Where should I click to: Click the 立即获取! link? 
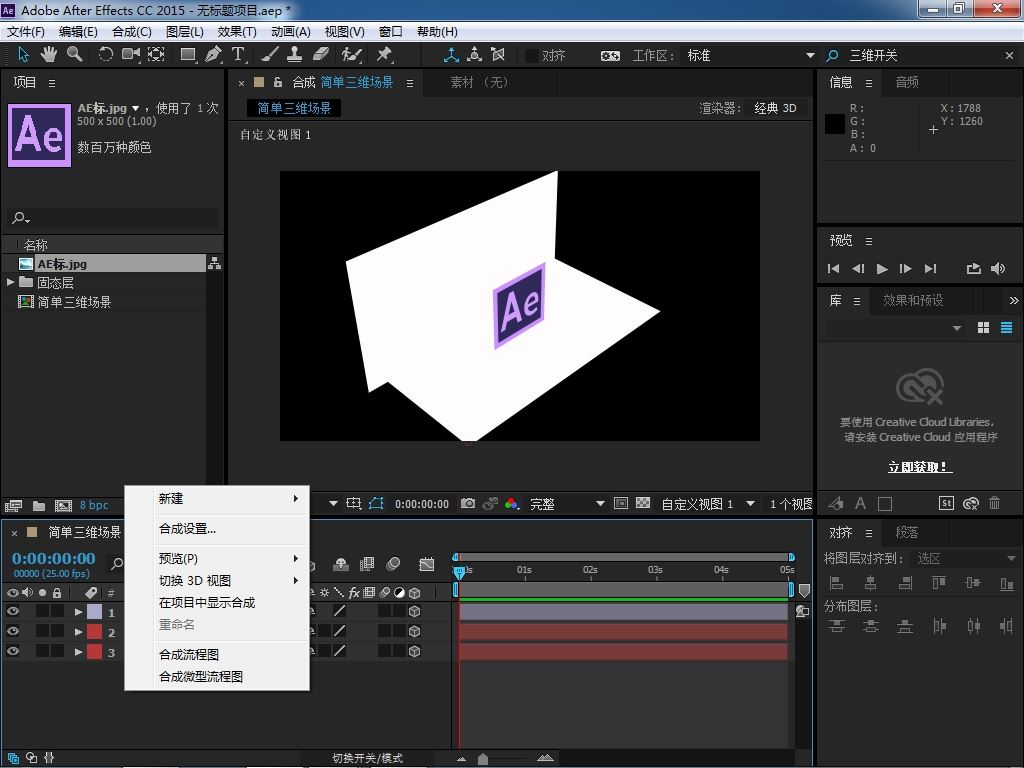pos(920,467)
